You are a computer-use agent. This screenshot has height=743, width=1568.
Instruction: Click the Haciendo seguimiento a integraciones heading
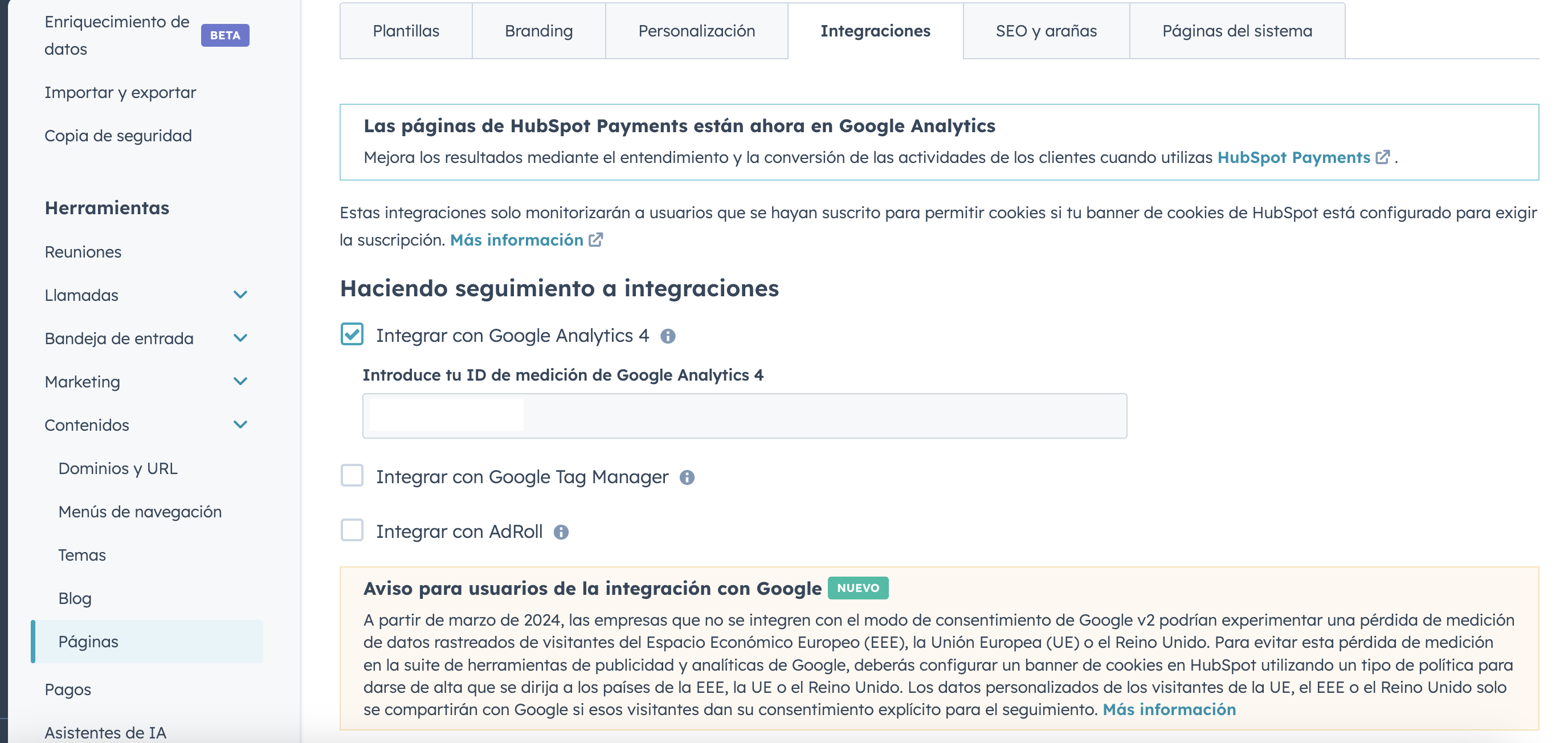(559, 288)
